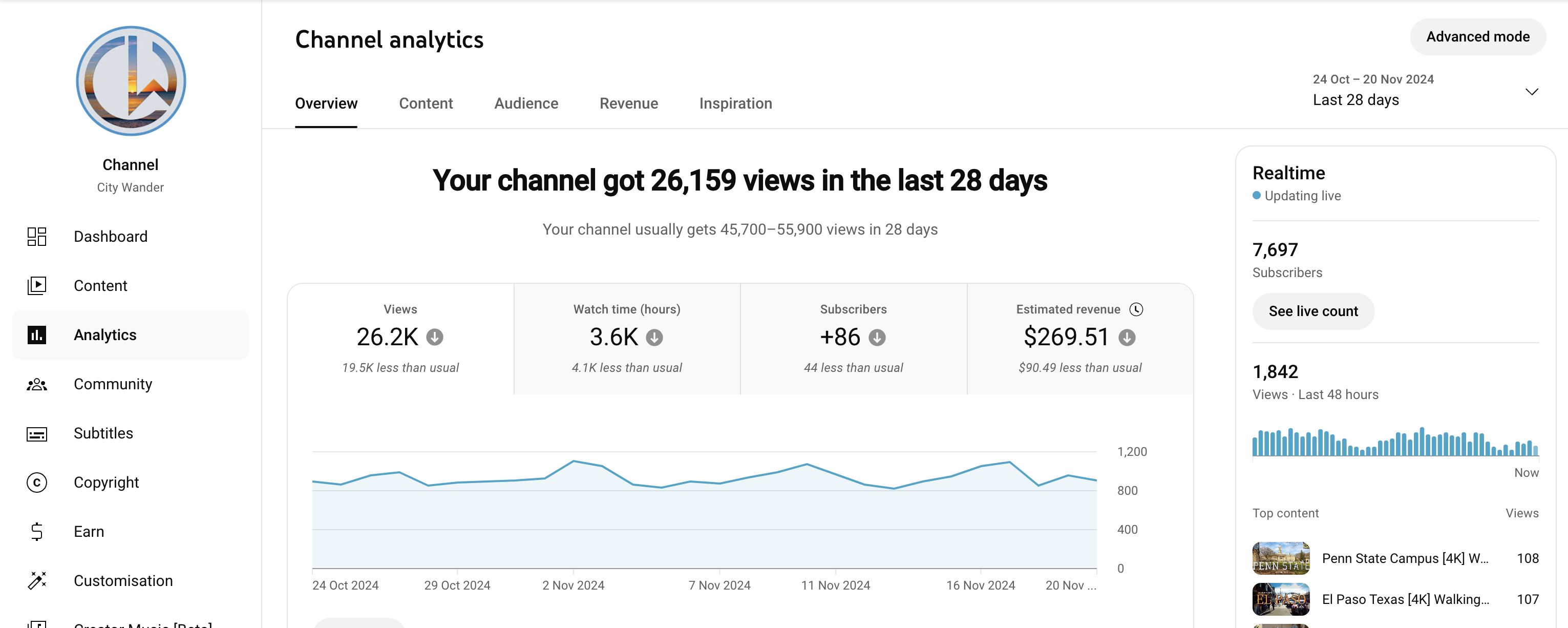The image size is (1568, 628).
Task: Click the 24 Oct 2024 chart axis label
Action: click(345, 585)
